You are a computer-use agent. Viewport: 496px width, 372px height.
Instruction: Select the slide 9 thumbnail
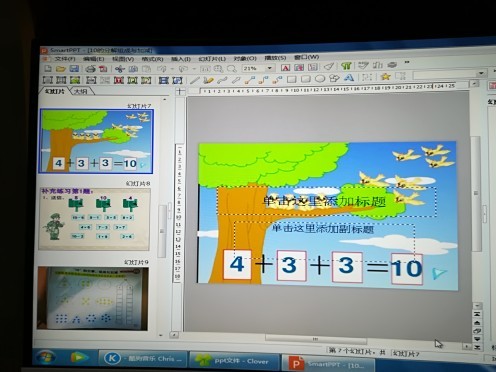tap(93, 298)
